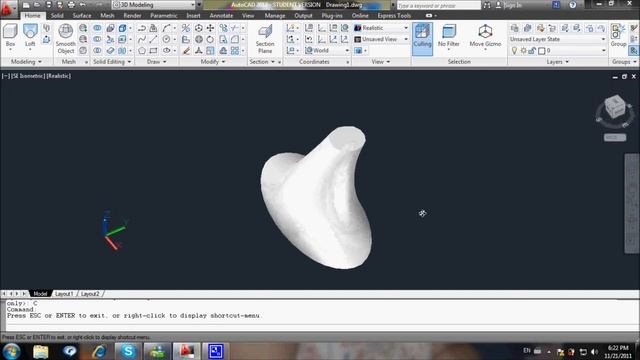
Task: Open Skype from the taskbar
Action: [x=128, y=351]
